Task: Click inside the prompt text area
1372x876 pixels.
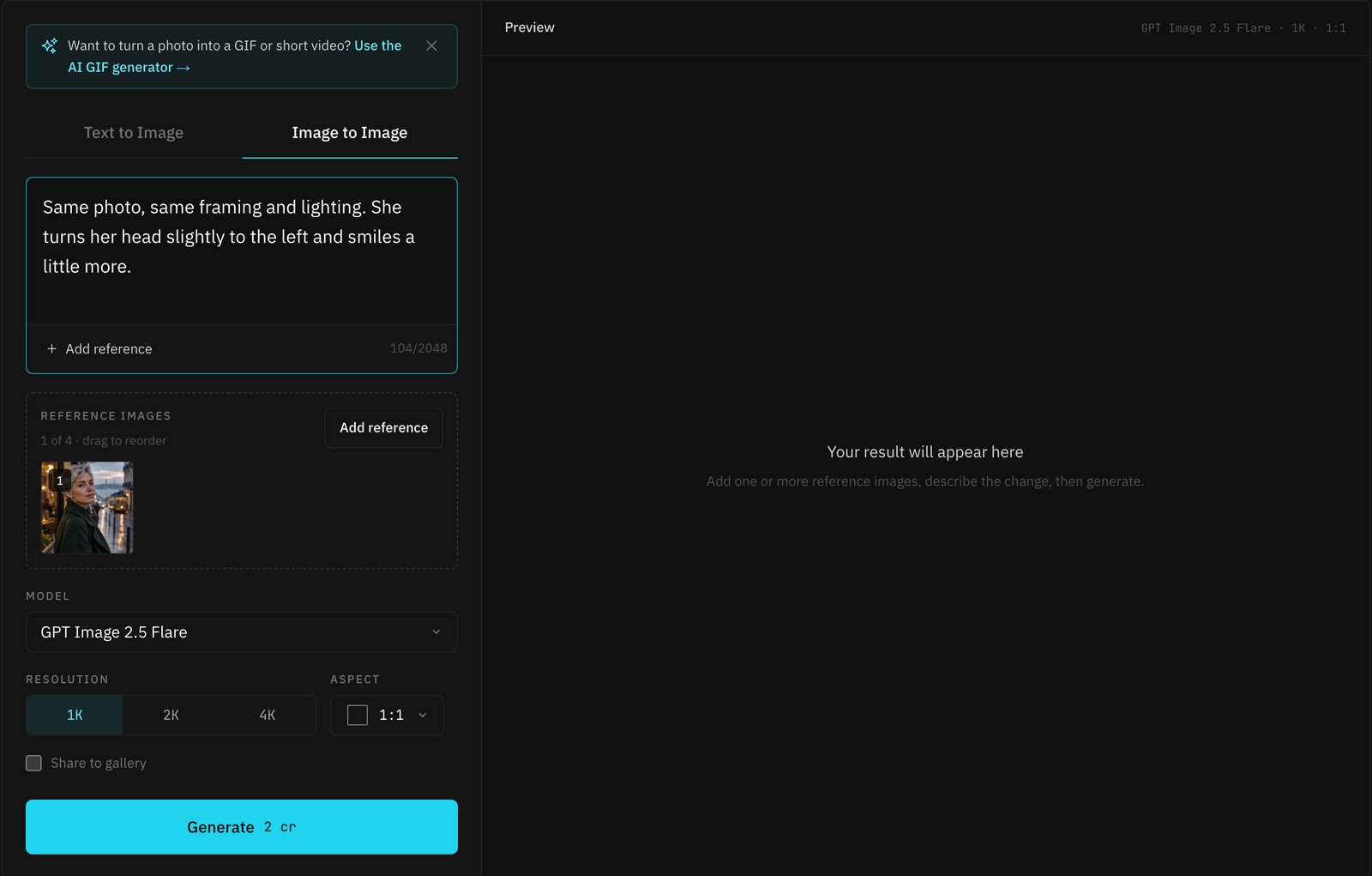Action: pyautogui.click(x=242, y=251)
